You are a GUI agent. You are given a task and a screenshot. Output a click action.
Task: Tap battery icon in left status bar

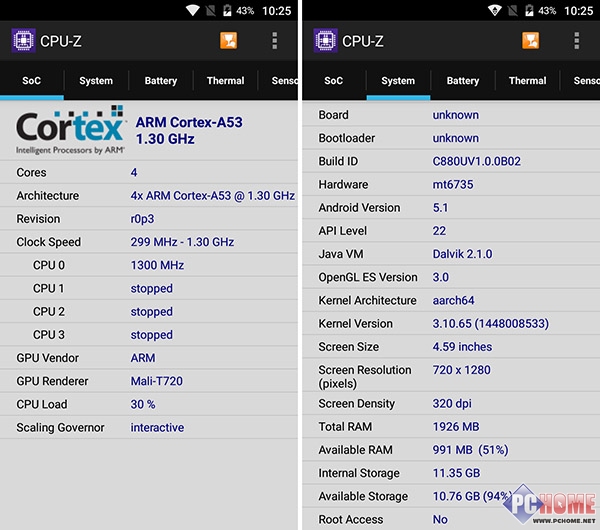point(227,10)
